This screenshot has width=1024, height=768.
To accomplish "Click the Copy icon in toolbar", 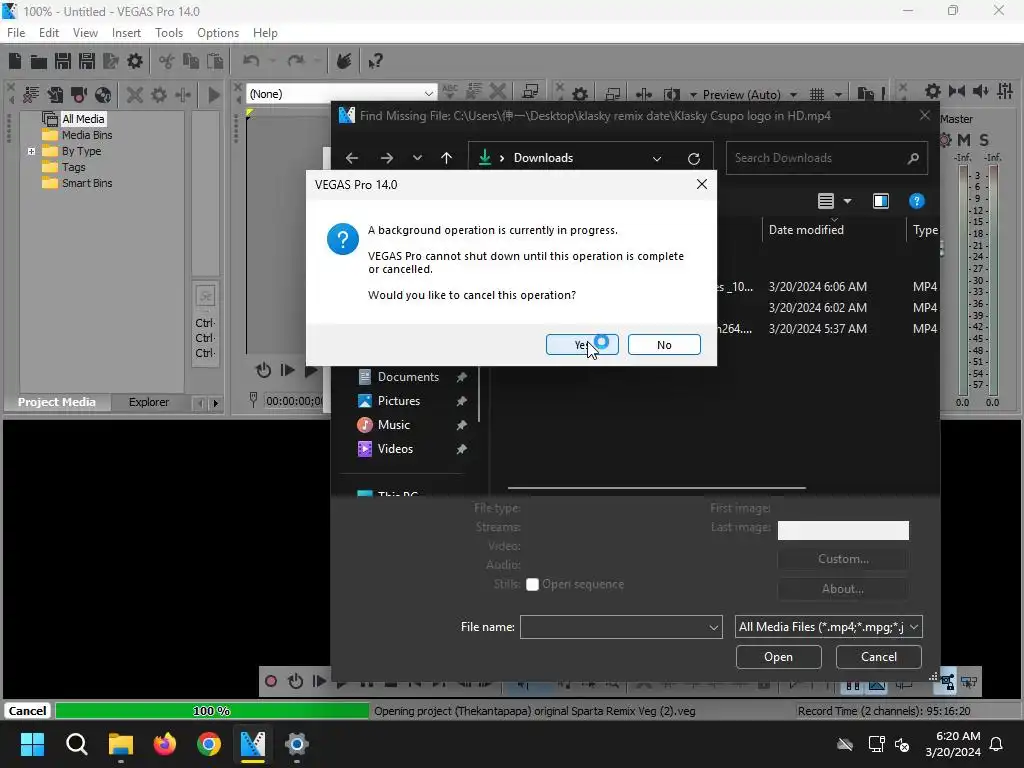I will coord(191,61).
